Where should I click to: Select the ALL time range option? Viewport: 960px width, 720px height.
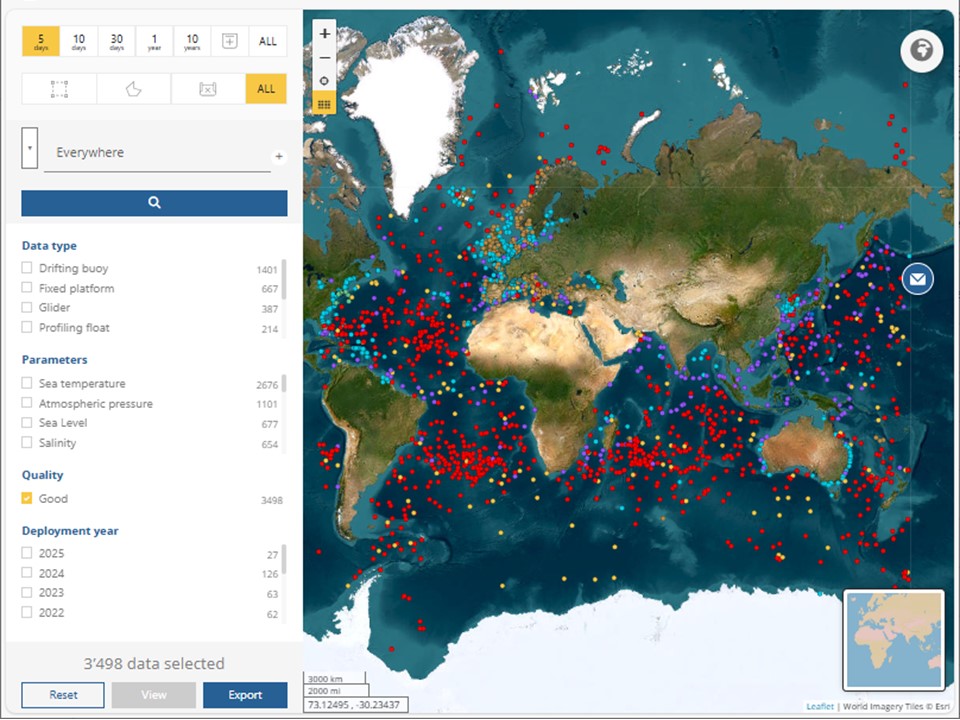coord(268,42)
